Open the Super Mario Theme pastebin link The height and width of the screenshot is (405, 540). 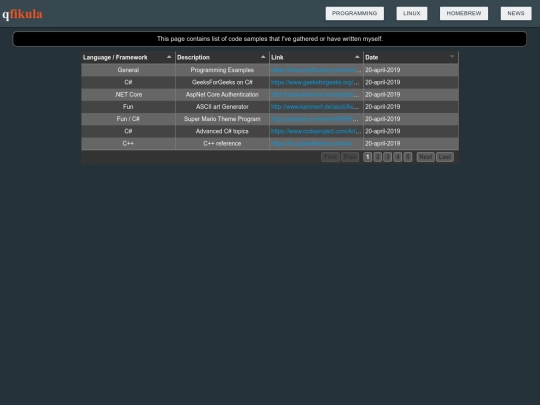316,119
